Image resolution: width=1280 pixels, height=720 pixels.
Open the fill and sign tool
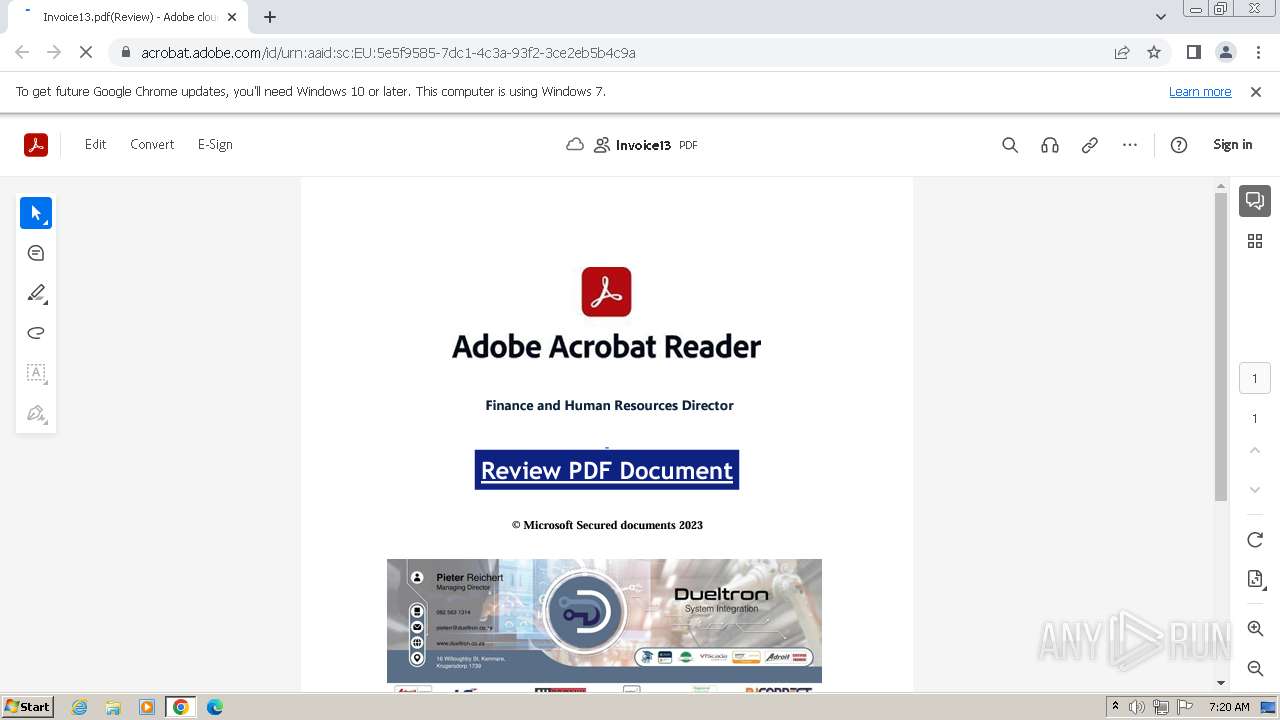click(x=36, y=413)
